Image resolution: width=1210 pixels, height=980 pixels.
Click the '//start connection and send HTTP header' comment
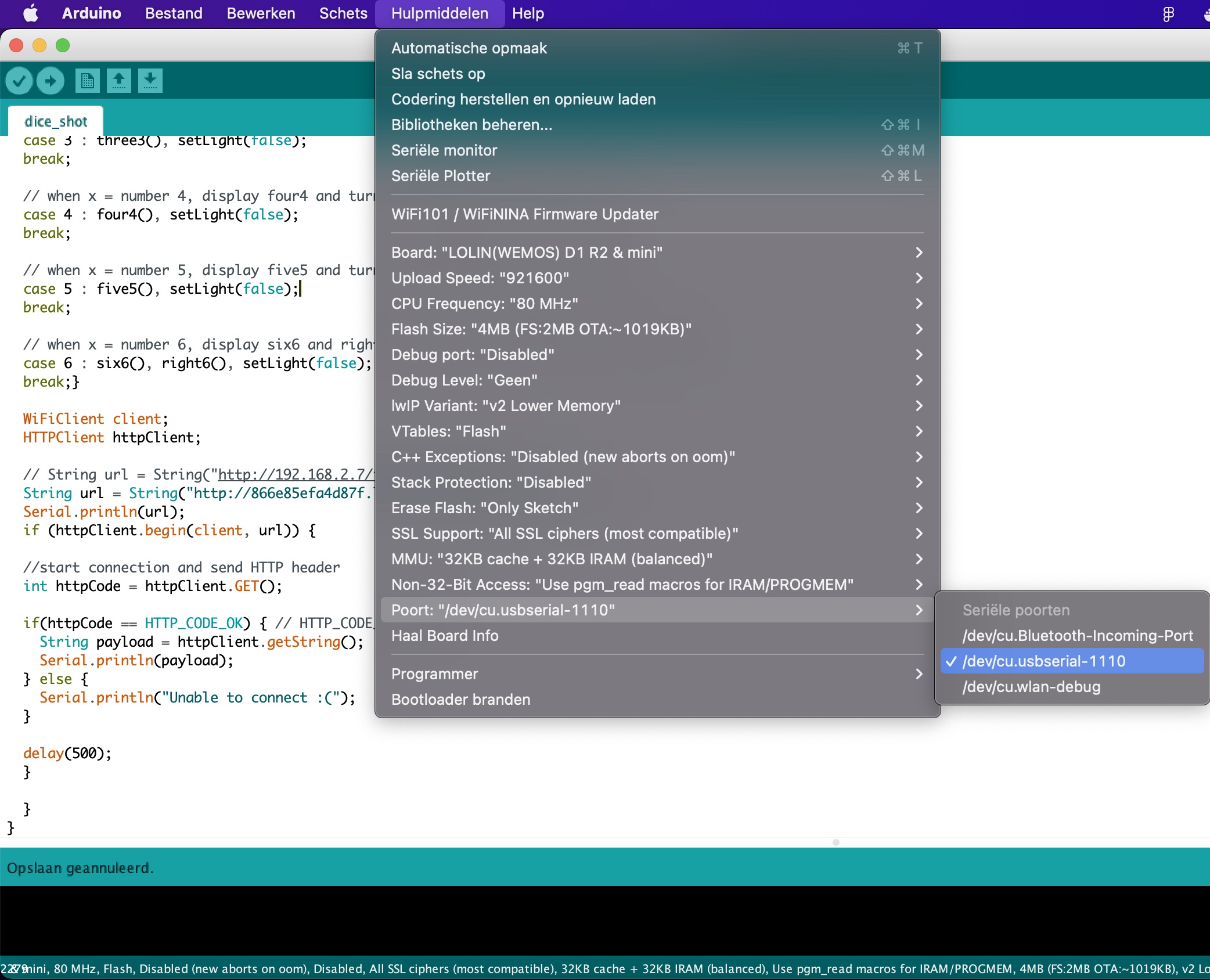(x=182, y=567)
